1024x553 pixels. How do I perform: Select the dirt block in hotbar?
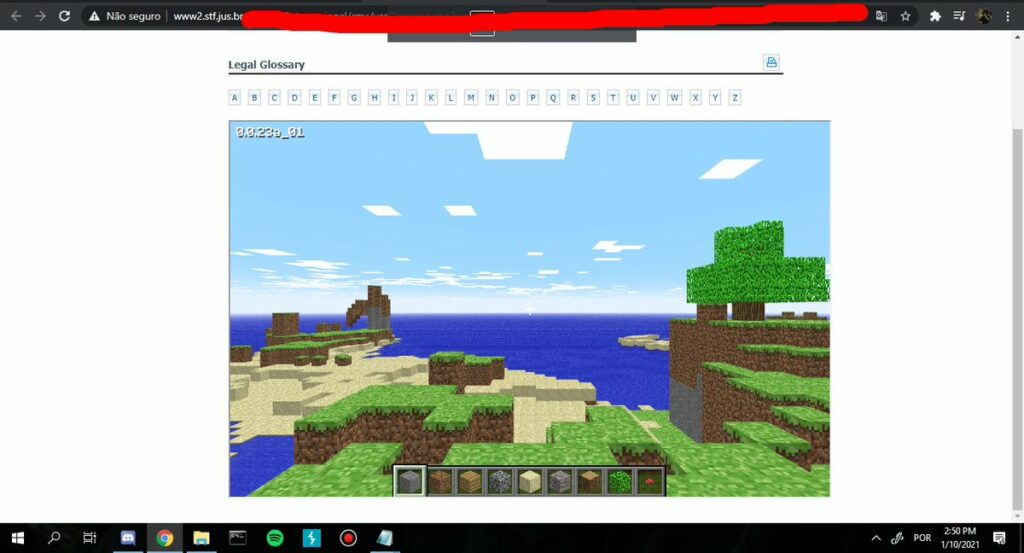(x=440, y=481)
